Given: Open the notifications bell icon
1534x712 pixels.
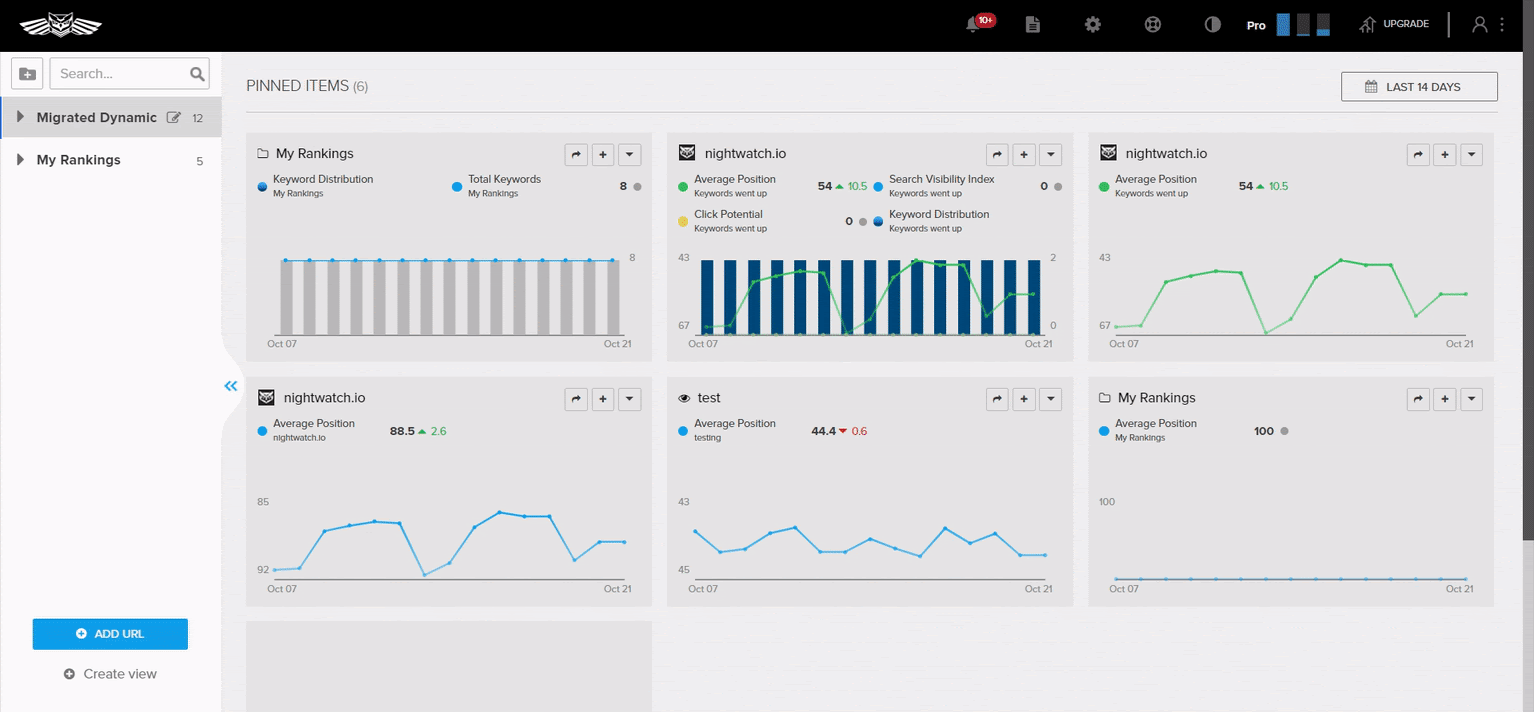Looking at the screenshot, I should 973,25.
